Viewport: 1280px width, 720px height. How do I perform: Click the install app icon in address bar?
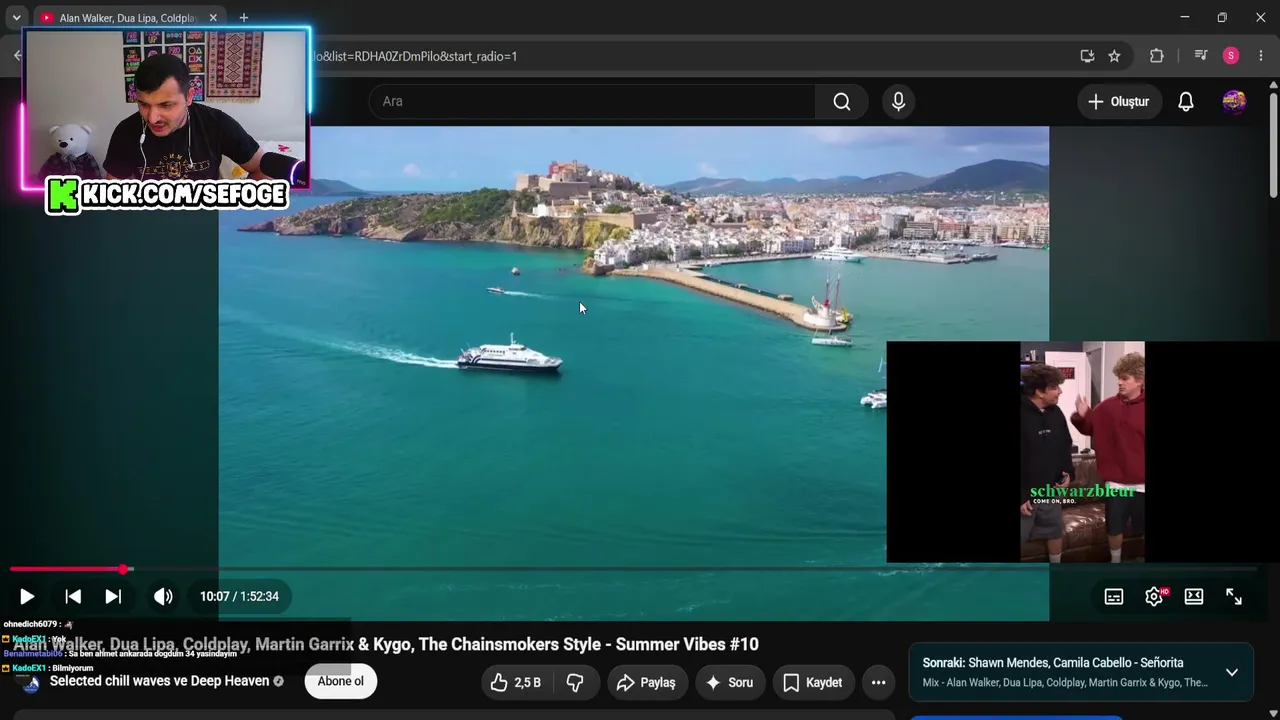point(1087,56)
